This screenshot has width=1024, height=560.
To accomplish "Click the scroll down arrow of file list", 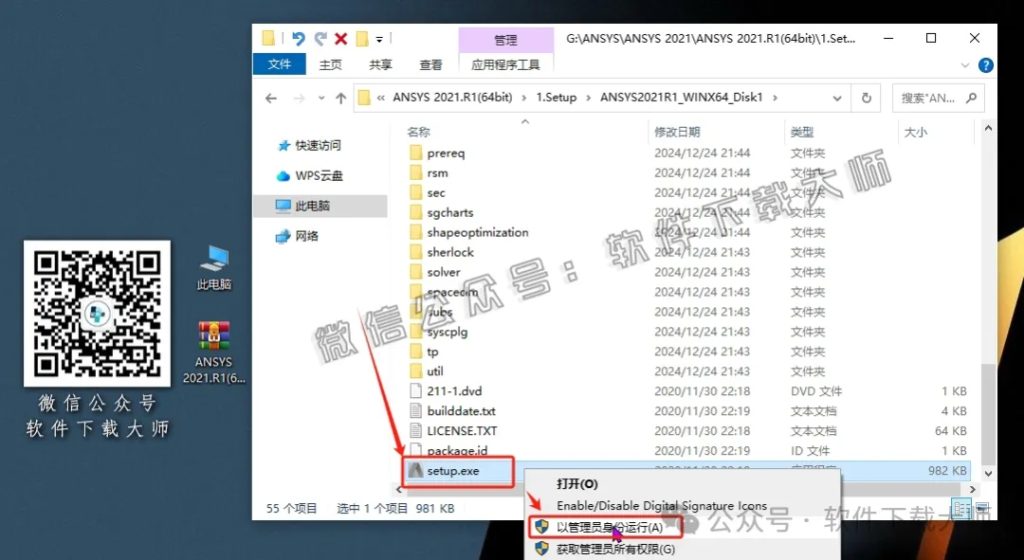I will coord(988,474).
